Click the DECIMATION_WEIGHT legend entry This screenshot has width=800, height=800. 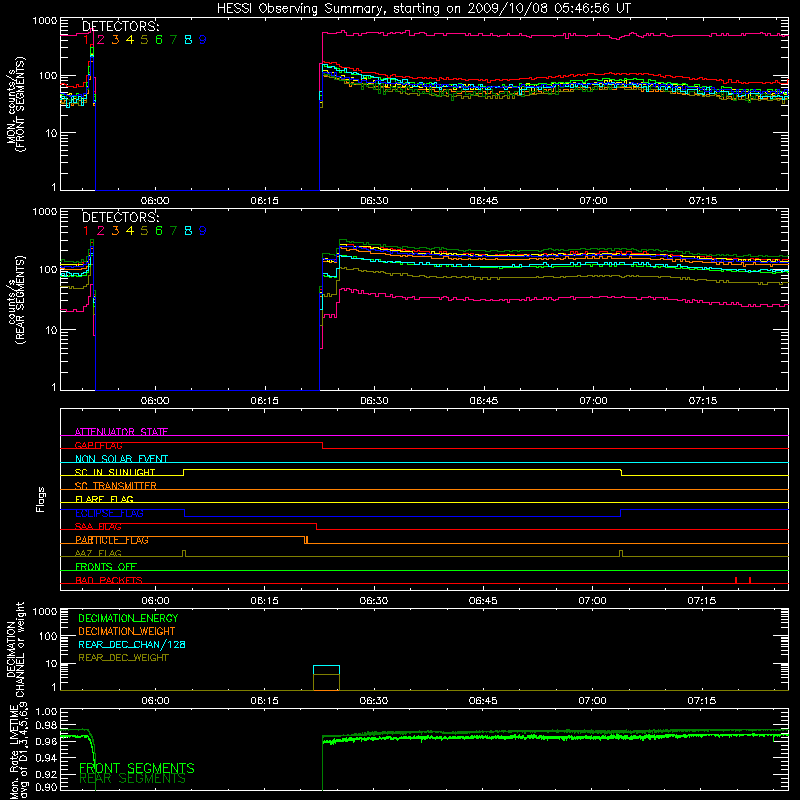click(x=127, y=631)
